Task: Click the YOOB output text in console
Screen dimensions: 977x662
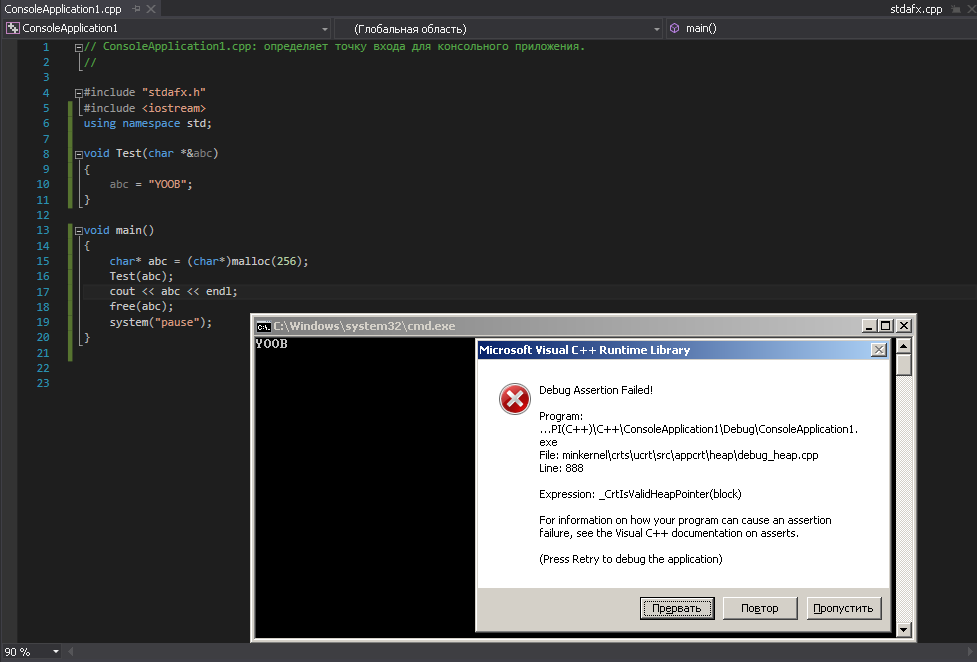Action: click(272, 344)
